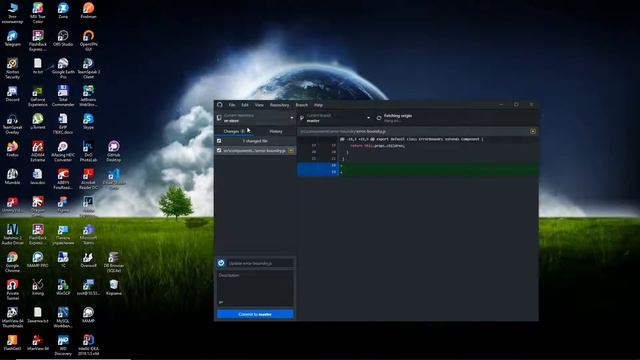Open the Total Commander desktop icon
Image resolution: width=640 pixels, height=360 pixels.
(63, 96)
